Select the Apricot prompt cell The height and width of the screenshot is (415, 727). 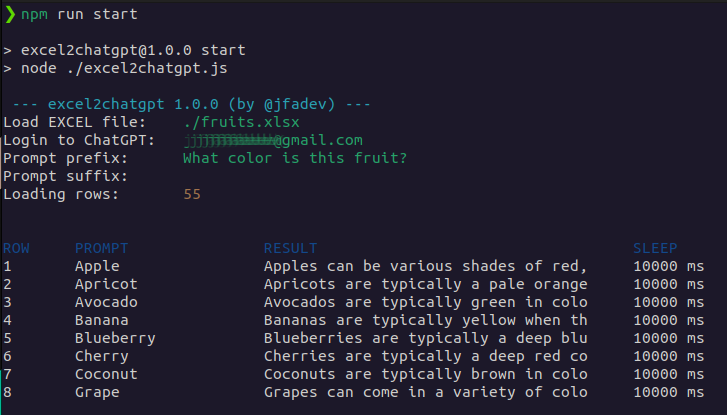(x=106, y=284)
